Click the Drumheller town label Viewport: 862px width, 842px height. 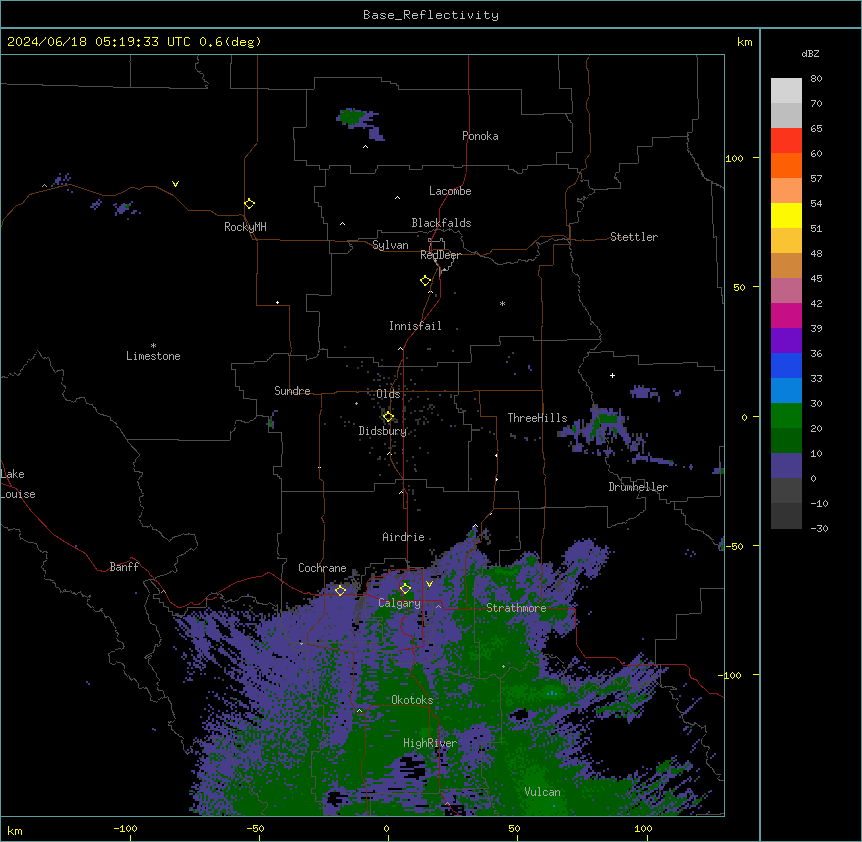point(638,487)
